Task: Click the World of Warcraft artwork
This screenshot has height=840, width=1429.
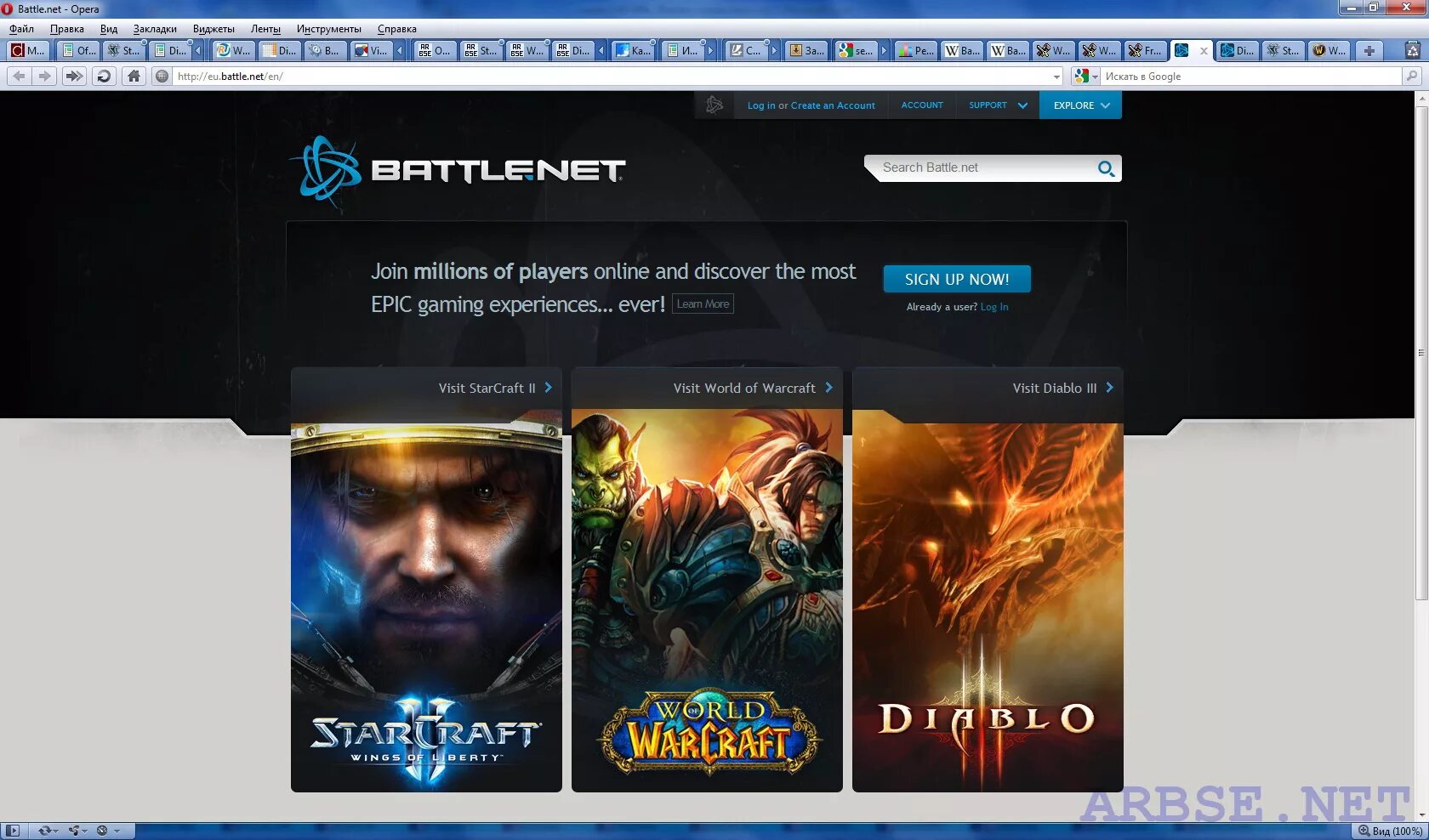Action: pyautogui.click(x=707, y=601)
